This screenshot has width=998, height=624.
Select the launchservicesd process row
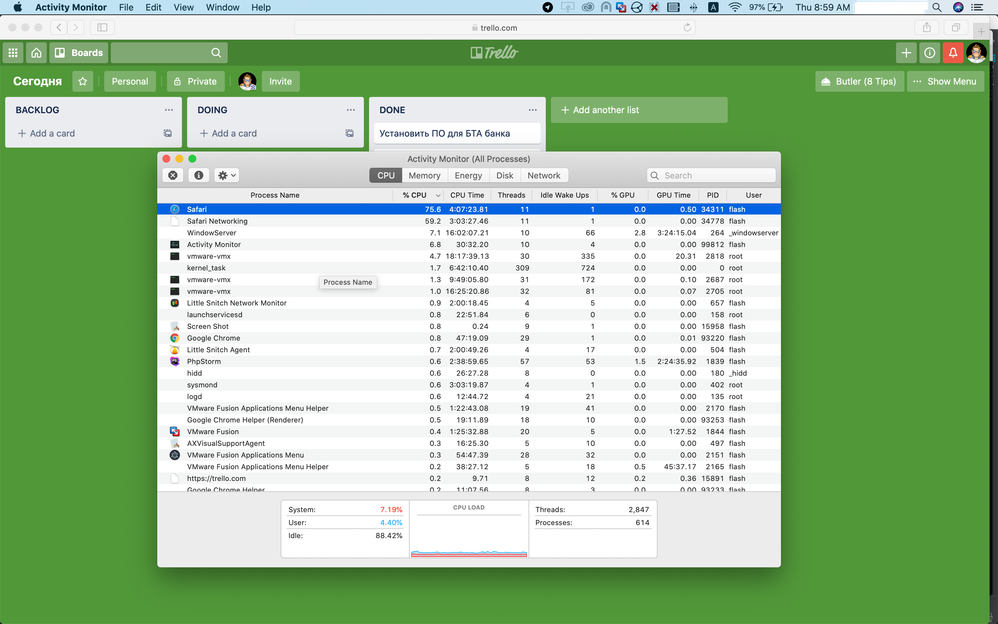pyautogui.click(x=469, y=315)
